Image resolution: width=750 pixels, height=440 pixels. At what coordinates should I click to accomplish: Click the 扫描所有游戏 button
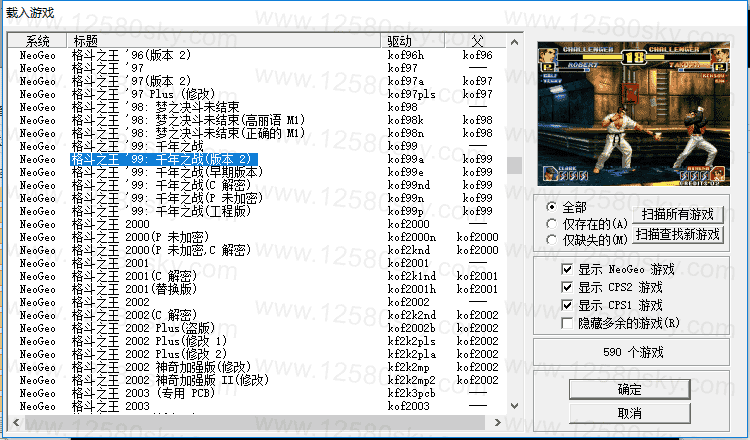pos(677,215)
